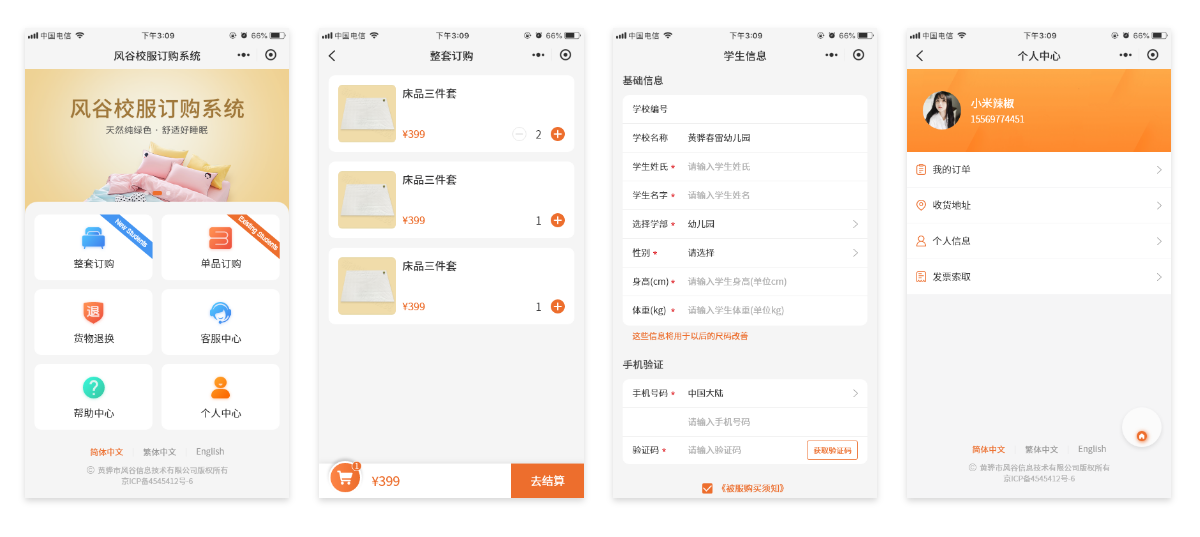Toggle the 《被服购买须知》 agreement checkbox

pos(707,488)
